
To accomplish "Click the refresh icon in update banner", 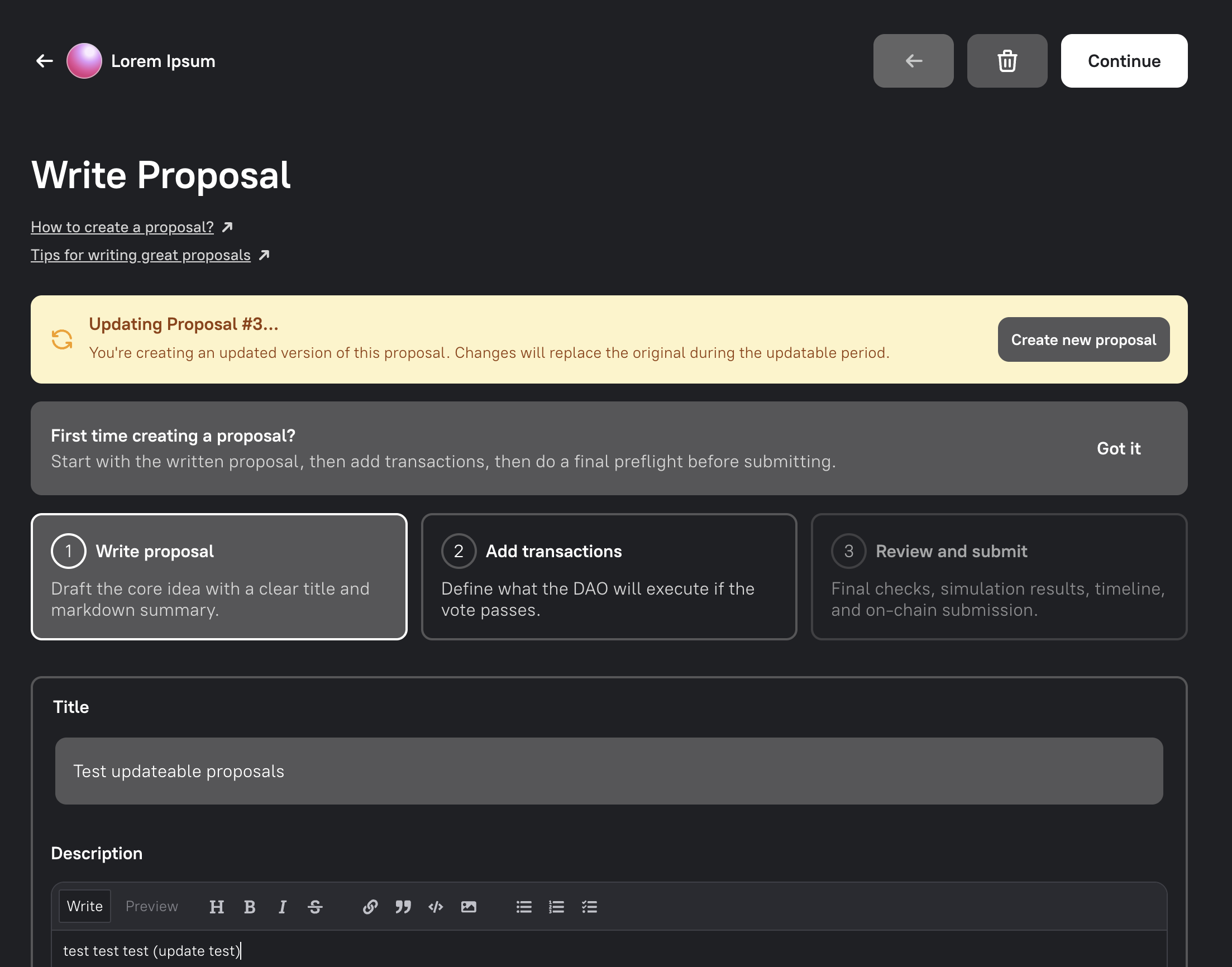I will click(62, 339).
